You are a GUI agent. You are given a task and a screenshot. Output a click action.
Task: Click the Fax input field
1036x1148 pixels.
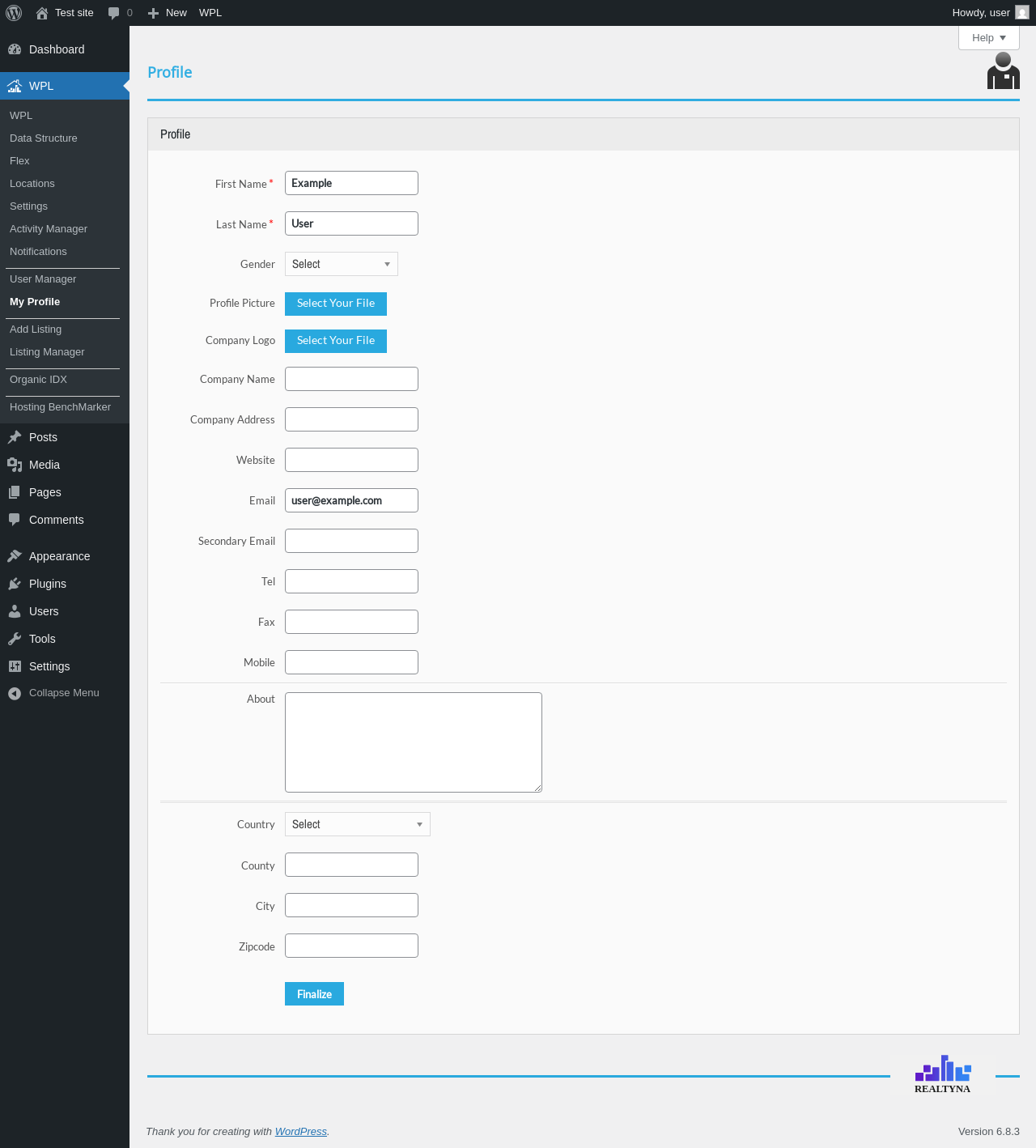(351, 622)
